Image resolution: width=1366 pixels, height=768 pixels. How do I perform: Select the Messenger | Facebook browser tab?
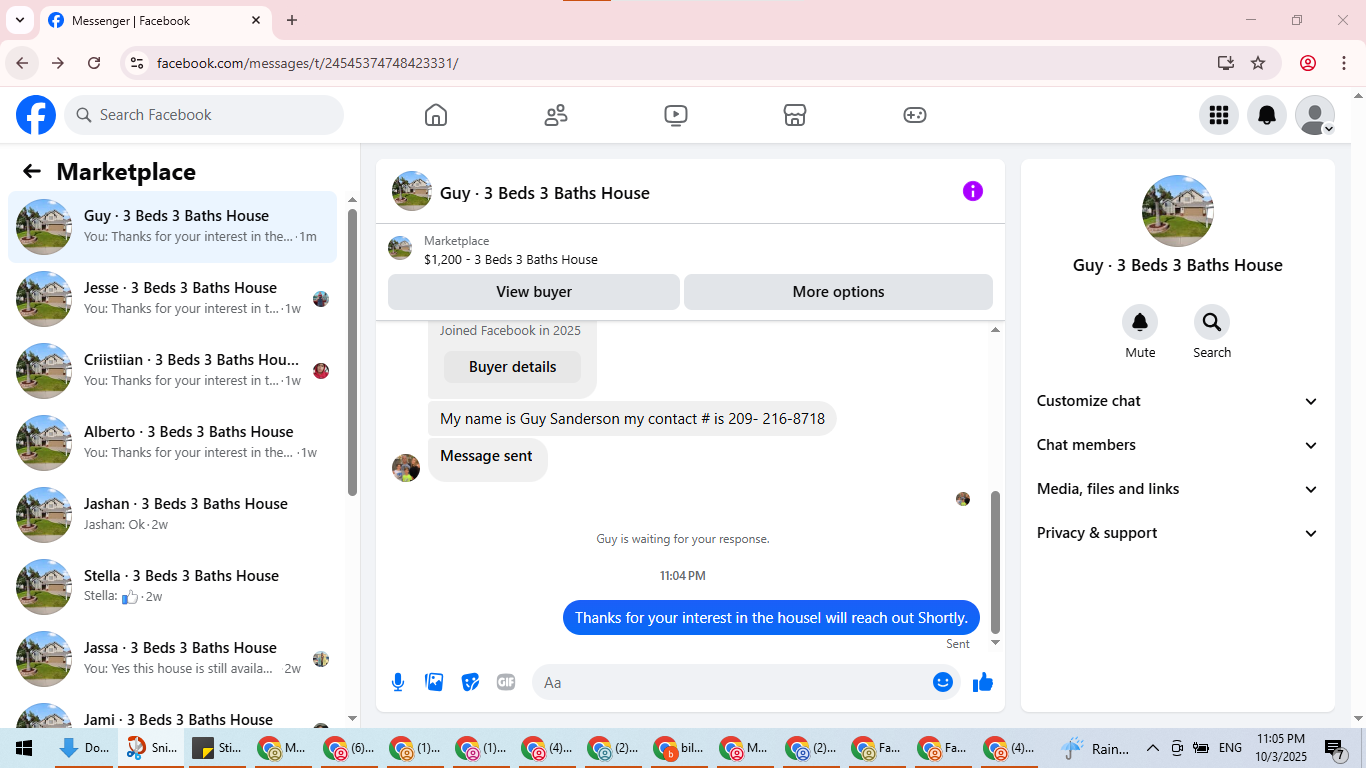click(155, 20)
